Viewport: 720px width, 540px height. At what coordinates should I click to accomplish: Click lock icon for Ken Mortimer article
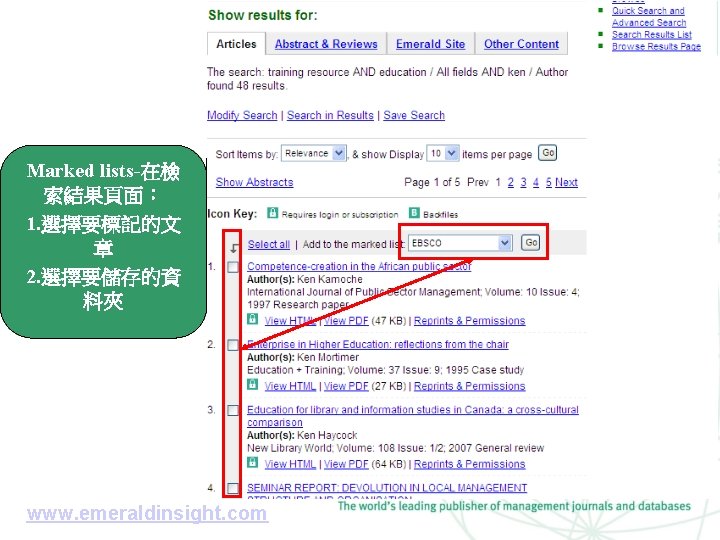pyautogui.click(x=253, y=384)
